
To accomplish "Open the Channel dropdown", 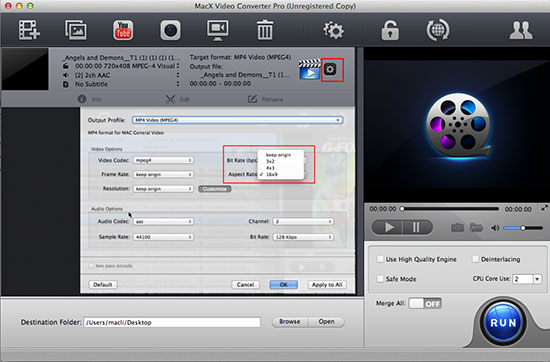I will 303,221.
